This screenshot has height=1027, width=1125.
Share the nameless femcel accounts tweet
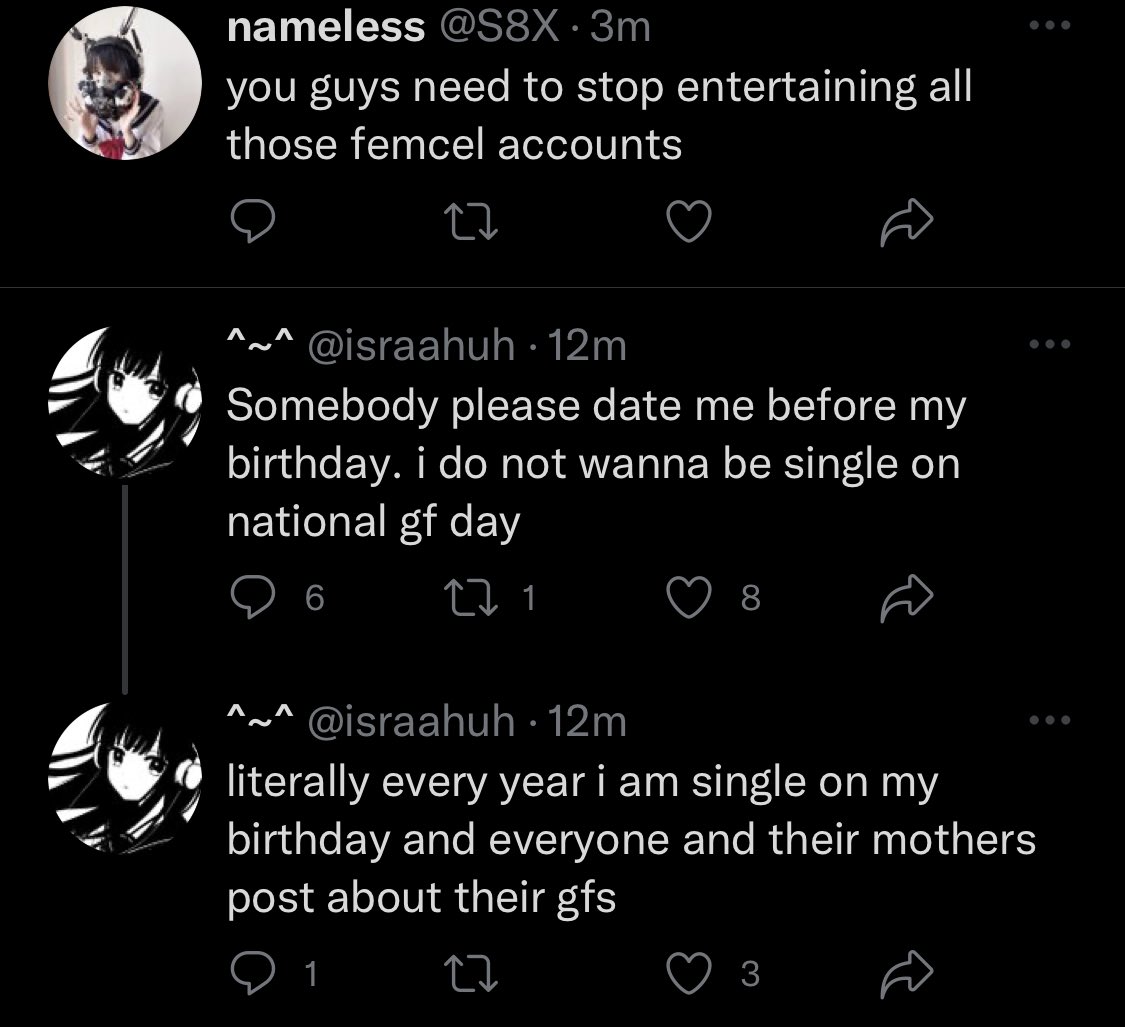click(x=907, y=222)
